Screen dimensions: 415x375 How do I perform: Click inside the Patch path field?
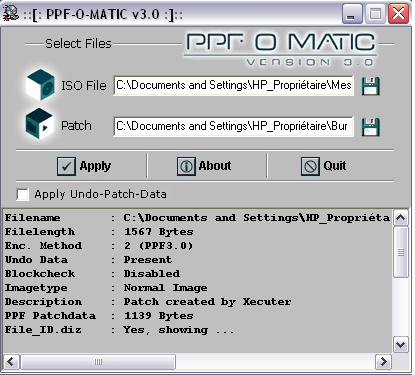coord(233,126)
